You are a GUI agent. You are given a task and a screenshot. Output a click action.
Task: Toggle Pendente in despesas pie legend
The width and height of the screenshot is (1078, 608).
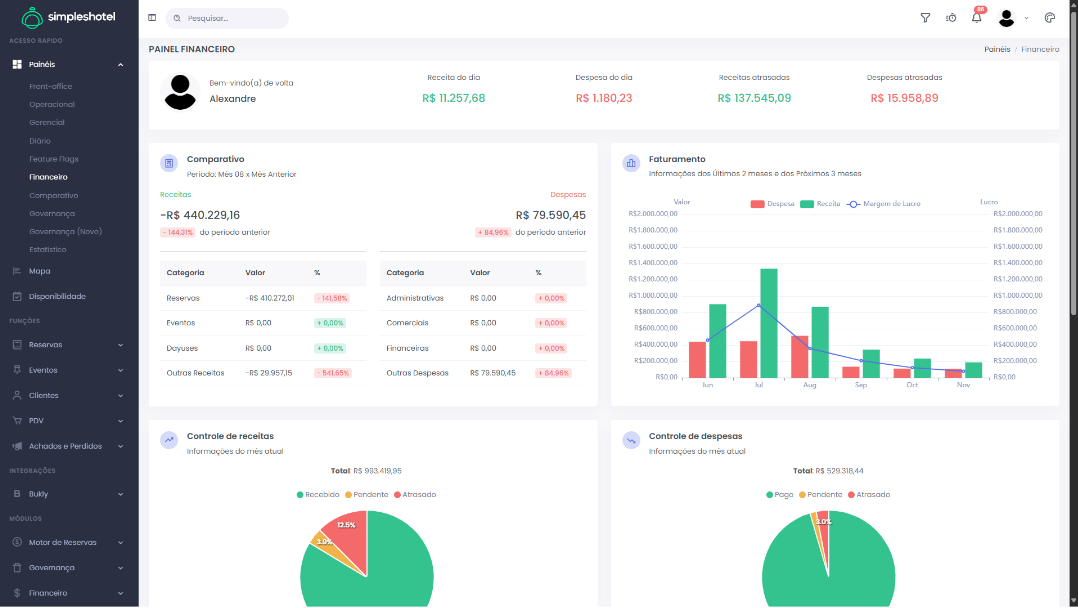tap(820, 495)
